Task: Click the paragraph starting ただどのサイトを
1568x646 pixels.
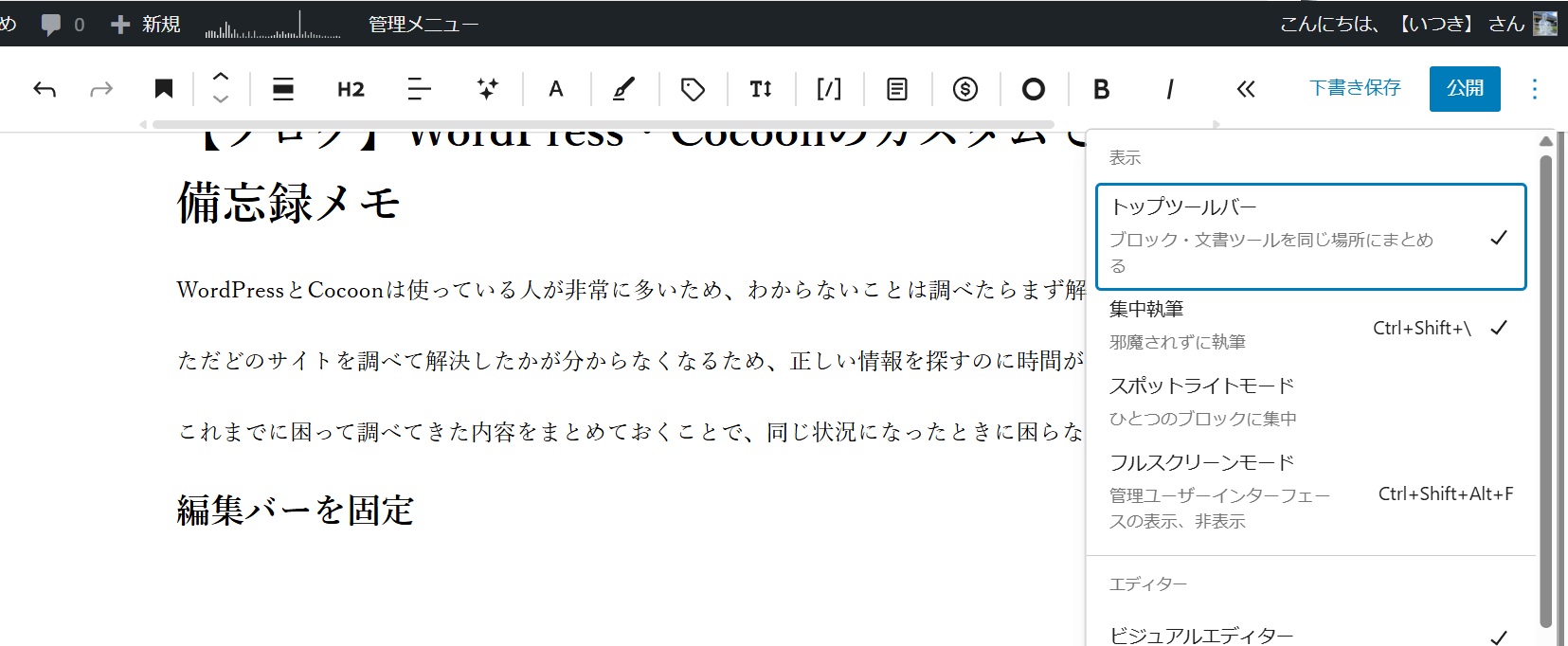Action: pyautogui.click(x=631, y=361)
